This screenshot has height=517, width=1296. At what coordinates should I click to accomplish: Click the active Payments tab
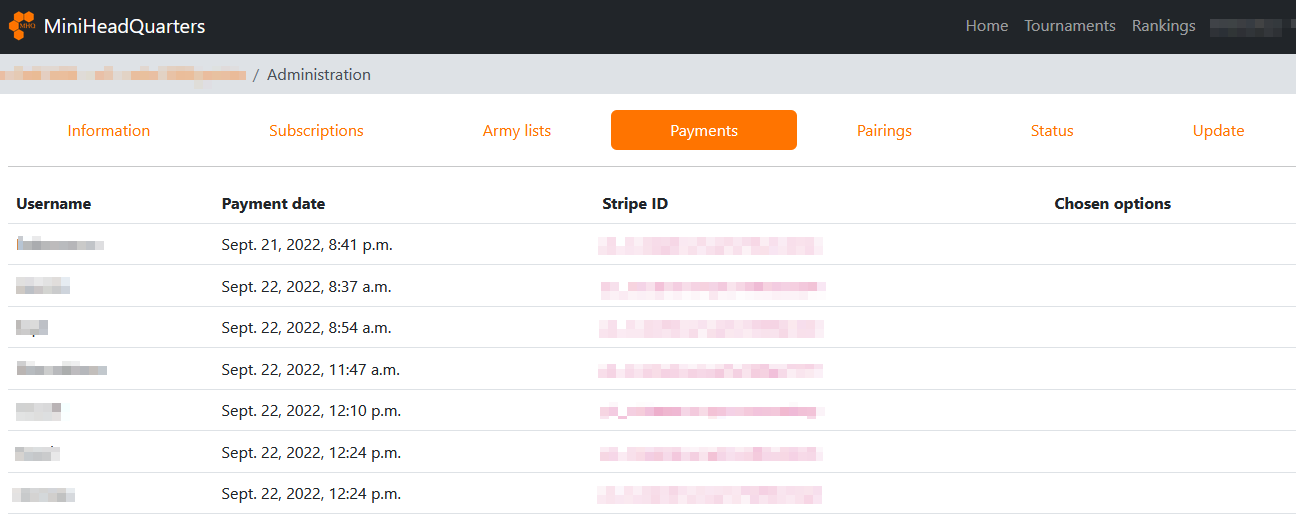pos(703,131)
